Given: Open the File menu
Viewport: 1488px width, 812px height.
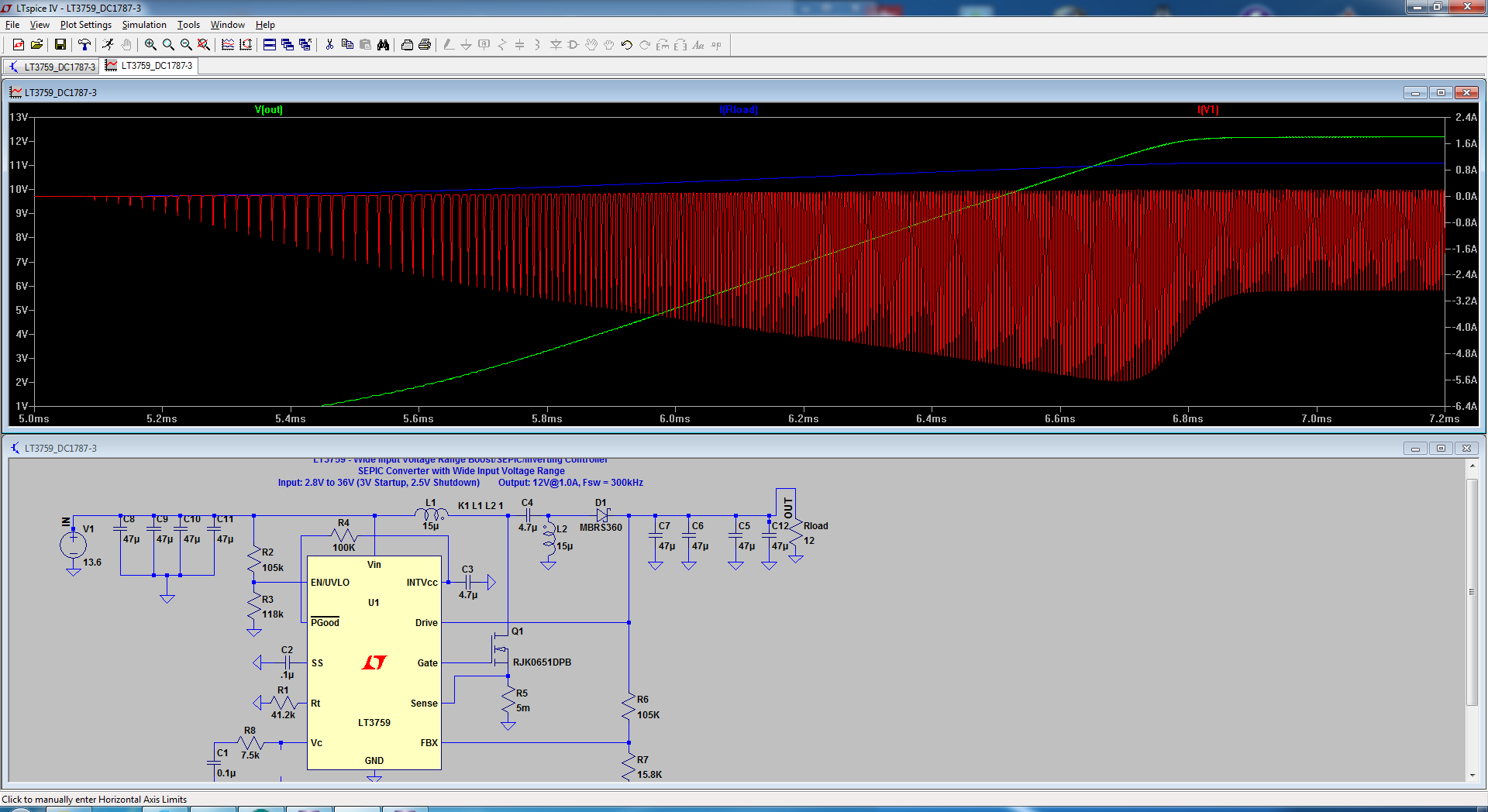Looking at the screenshot, I should click(x=12, y=25).
